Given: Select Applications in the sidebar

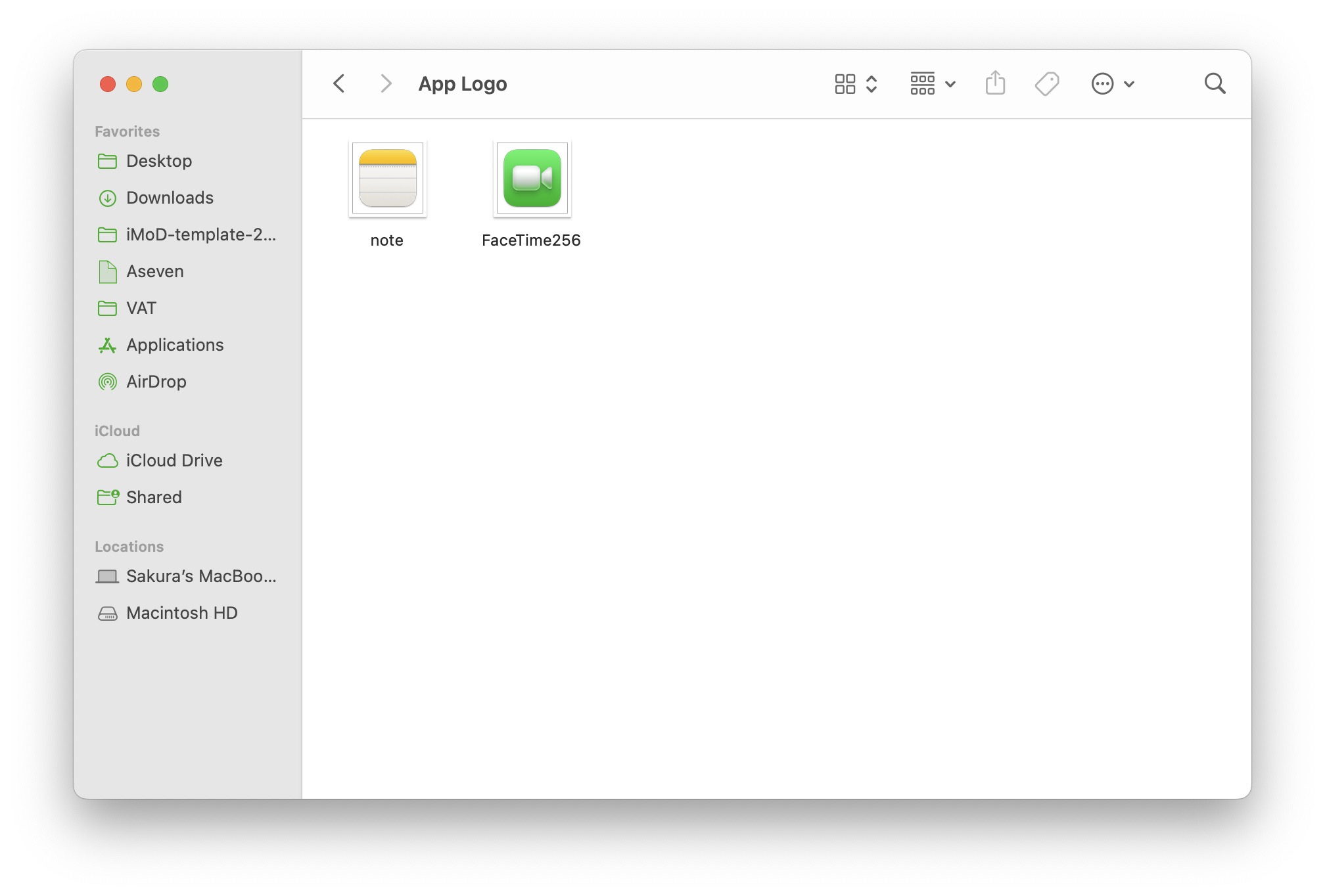Looking at the screenshot, I should (175, 345).
